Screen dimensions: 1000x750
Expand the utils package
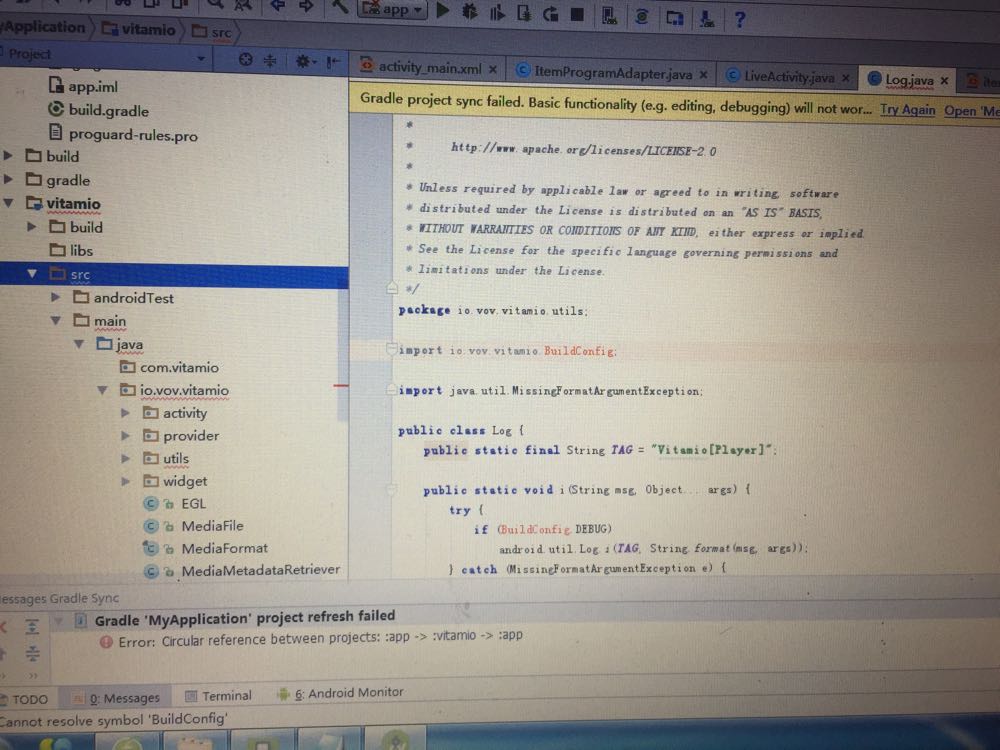click(126, 459)
